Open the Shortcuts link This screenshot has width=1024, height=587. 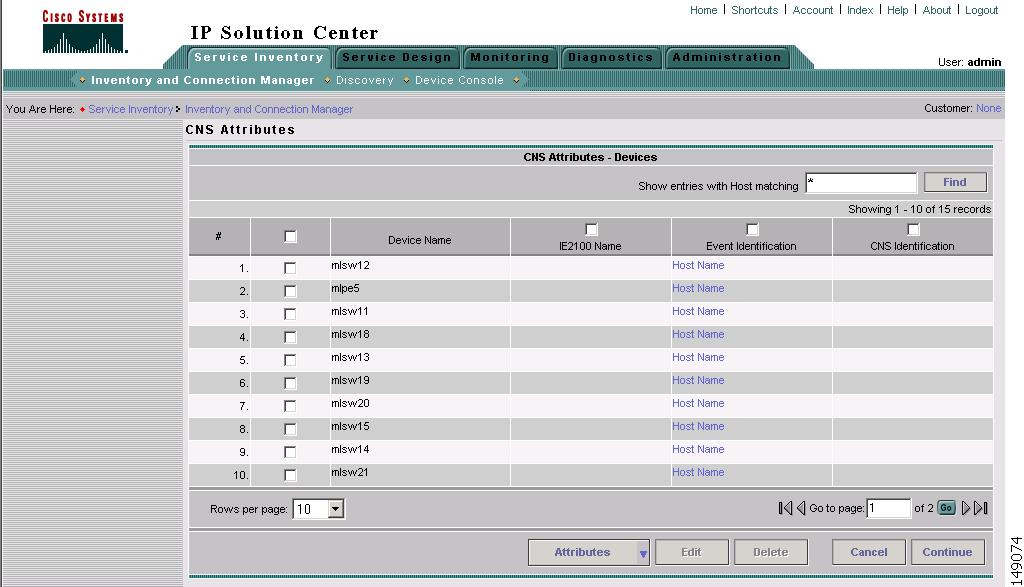coord(754,10)
